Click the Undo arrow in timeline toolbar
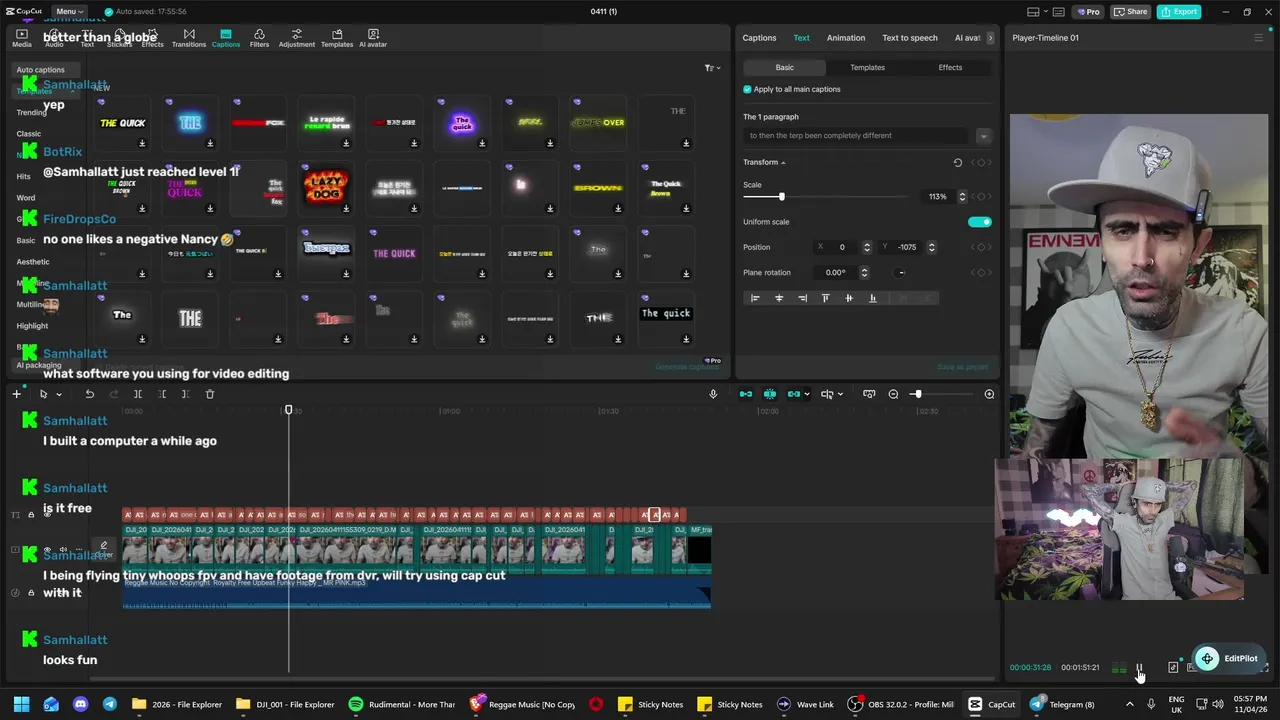 (89, 394)
